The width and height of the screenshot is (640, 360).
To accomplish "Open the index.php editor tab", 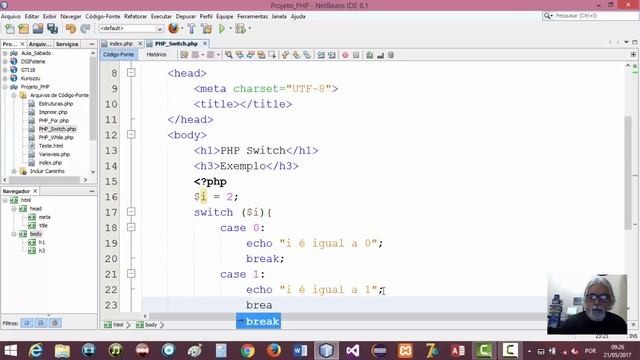I will 121,44.
